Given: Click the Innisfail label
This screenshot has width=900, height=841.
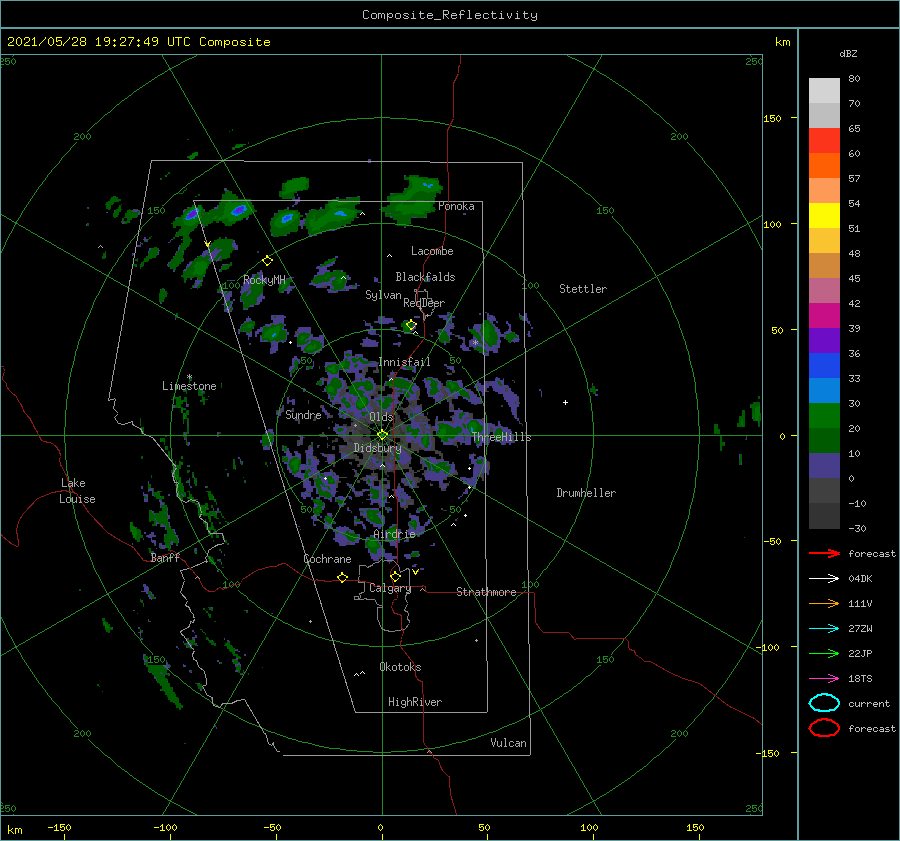Looking at the screenshot, I should 404,362.
